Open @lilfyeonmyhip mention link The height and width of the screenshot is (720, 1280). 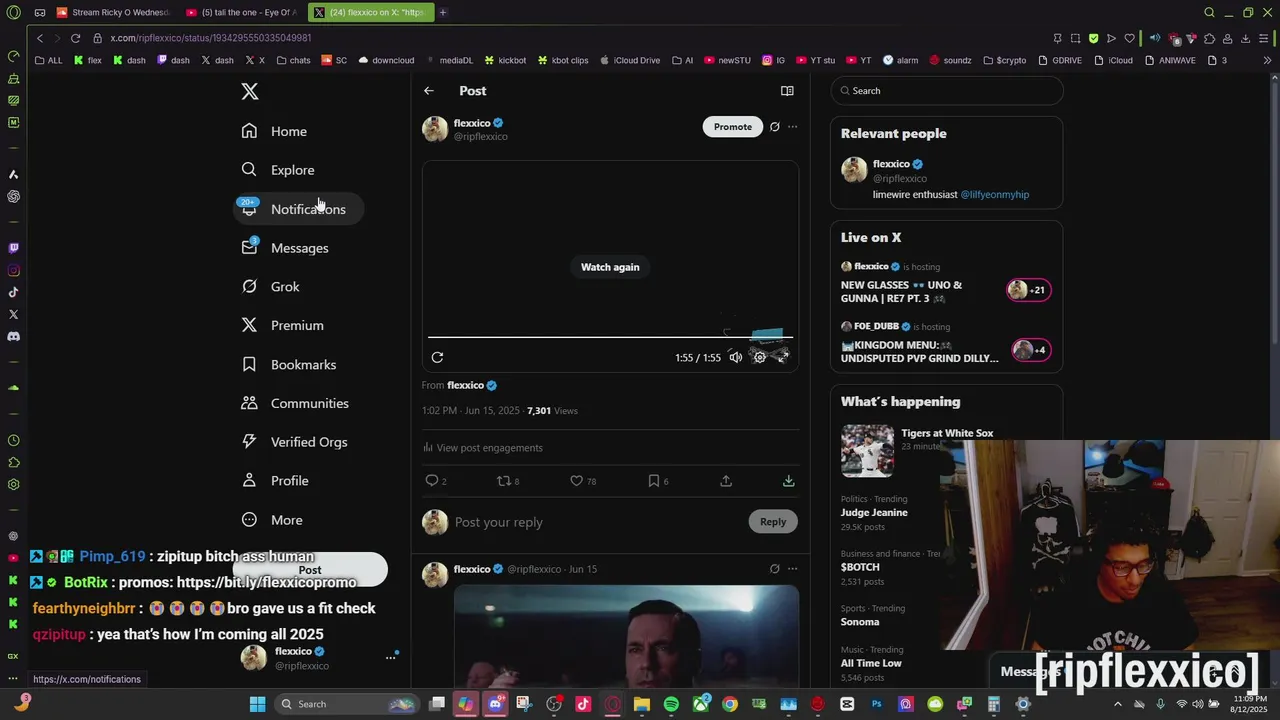coord(995,195)
